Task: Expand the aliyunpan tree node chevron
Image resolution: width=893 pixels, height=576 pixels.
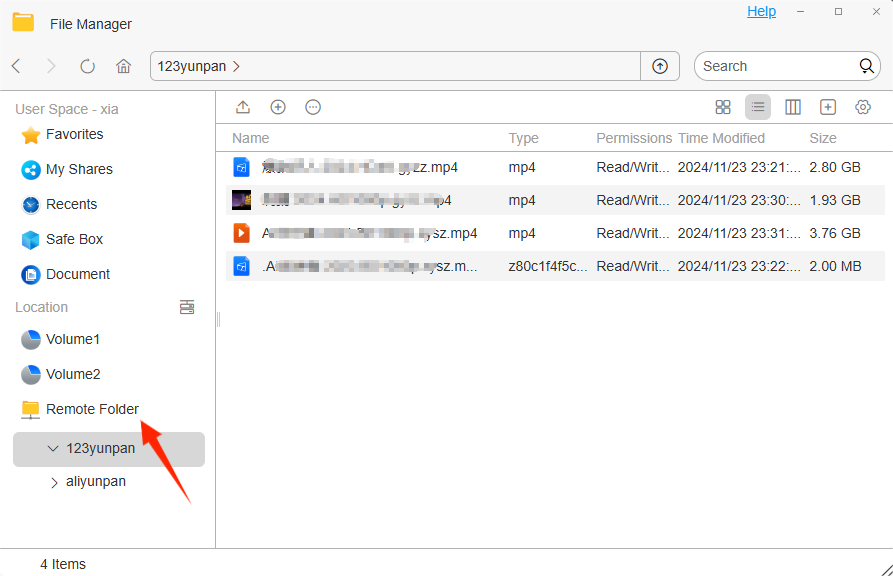Action: click(54, 483)
